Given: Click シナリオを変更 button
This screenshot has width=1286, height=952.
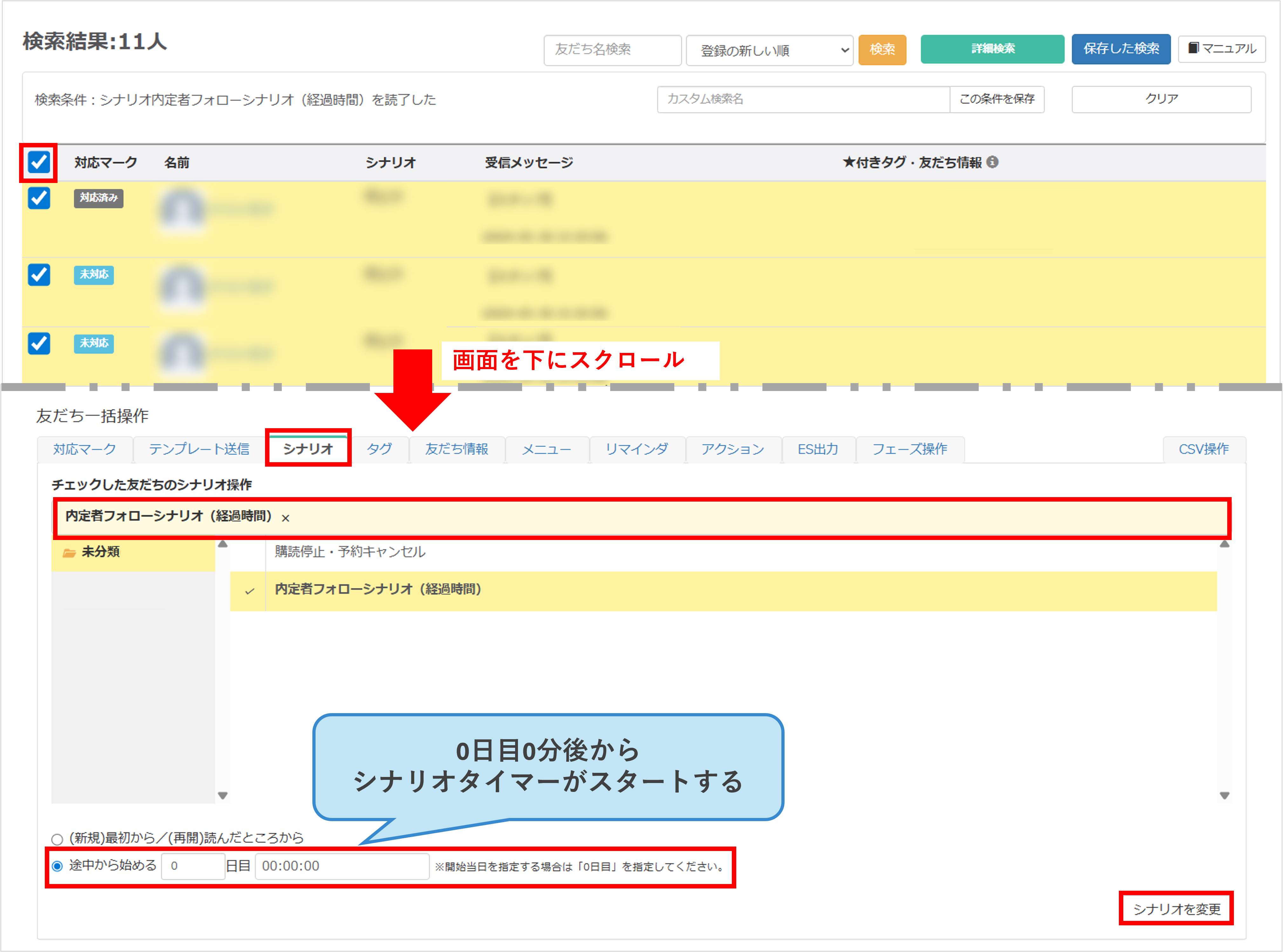Looking at the screenshot, I should tap(1176, 909).
